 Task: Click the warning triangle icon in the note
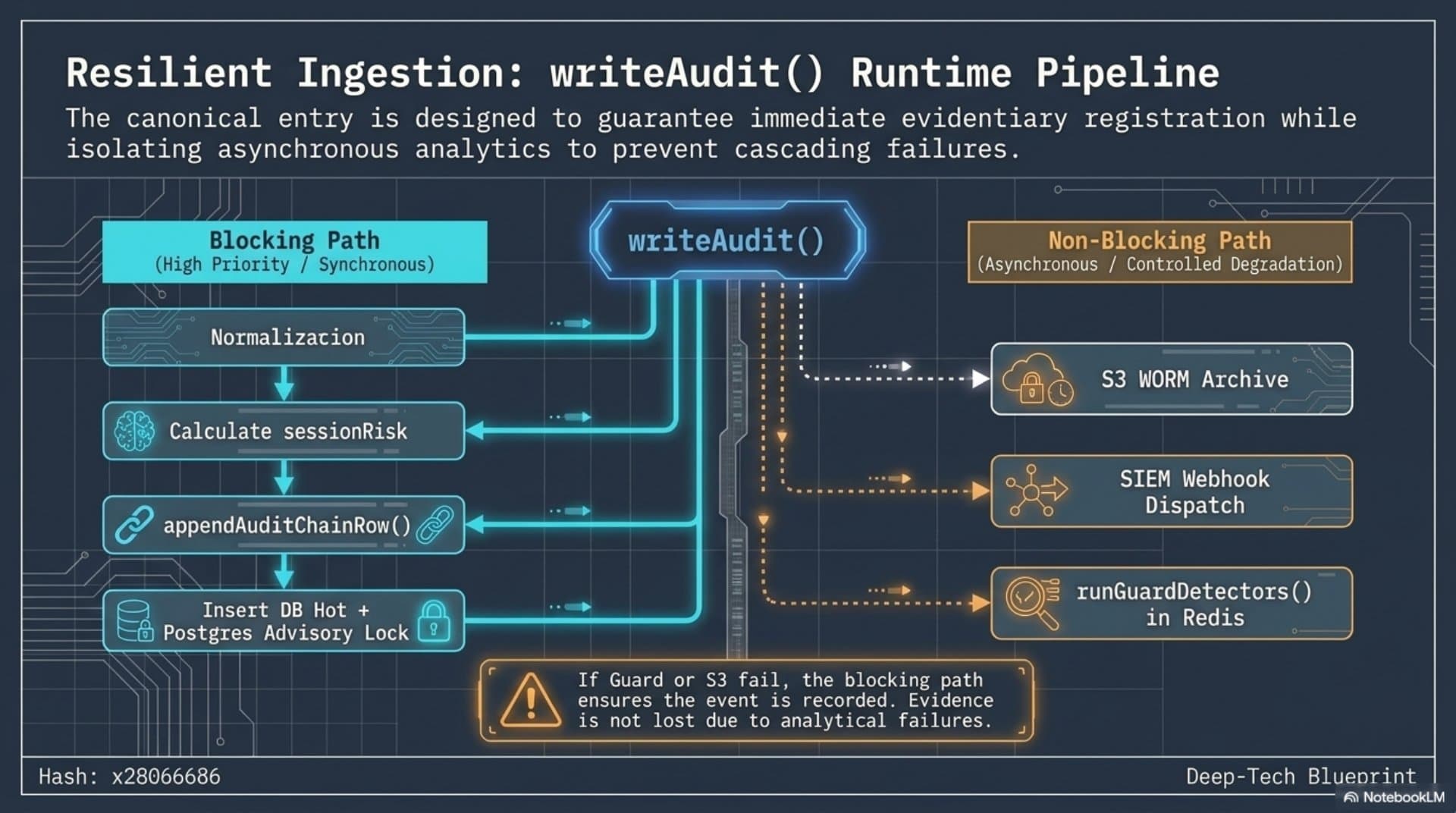tap(531, 700)
